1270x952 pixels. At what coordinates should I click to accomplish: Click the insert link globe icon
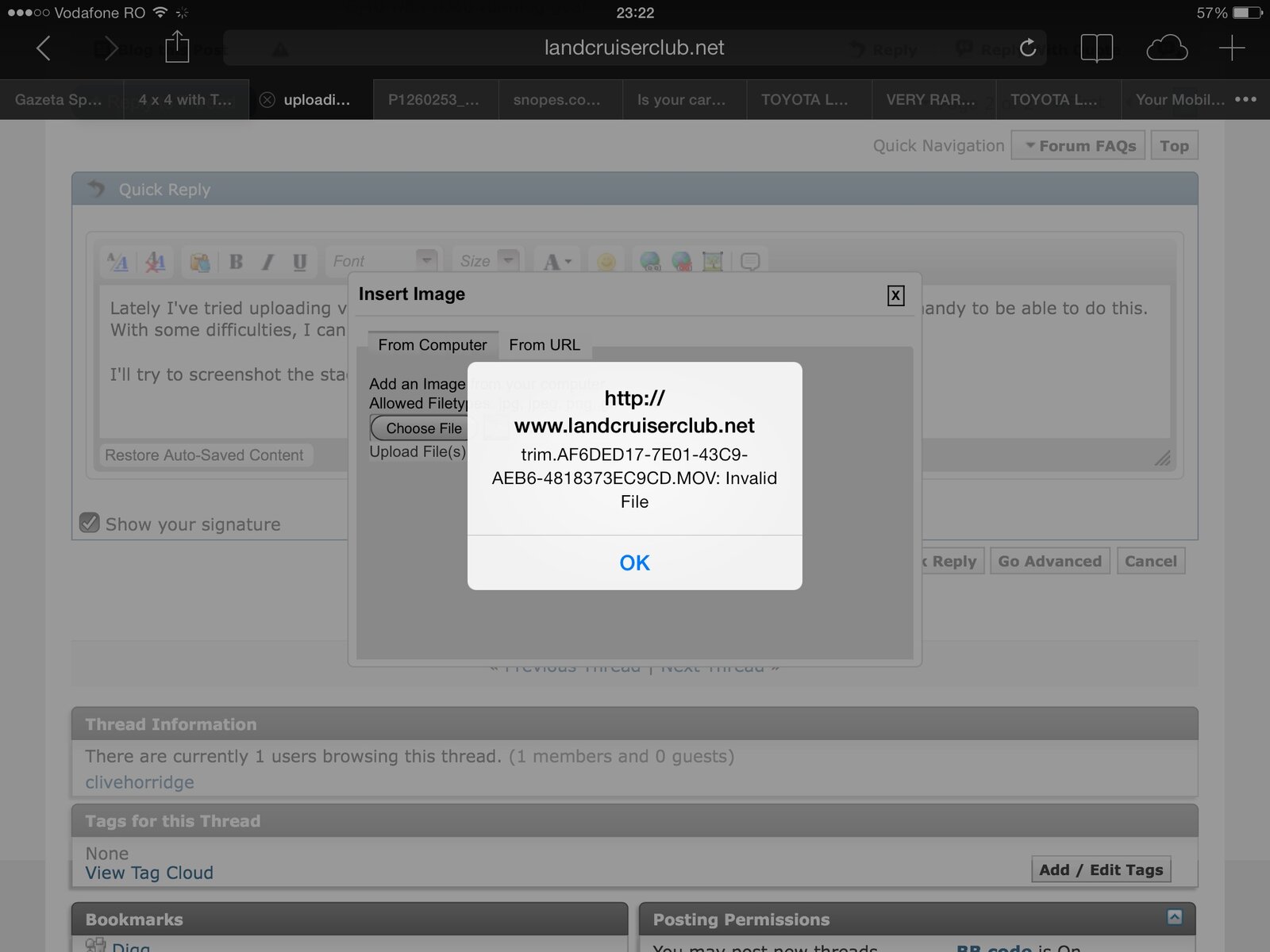[x=650, y=262]
